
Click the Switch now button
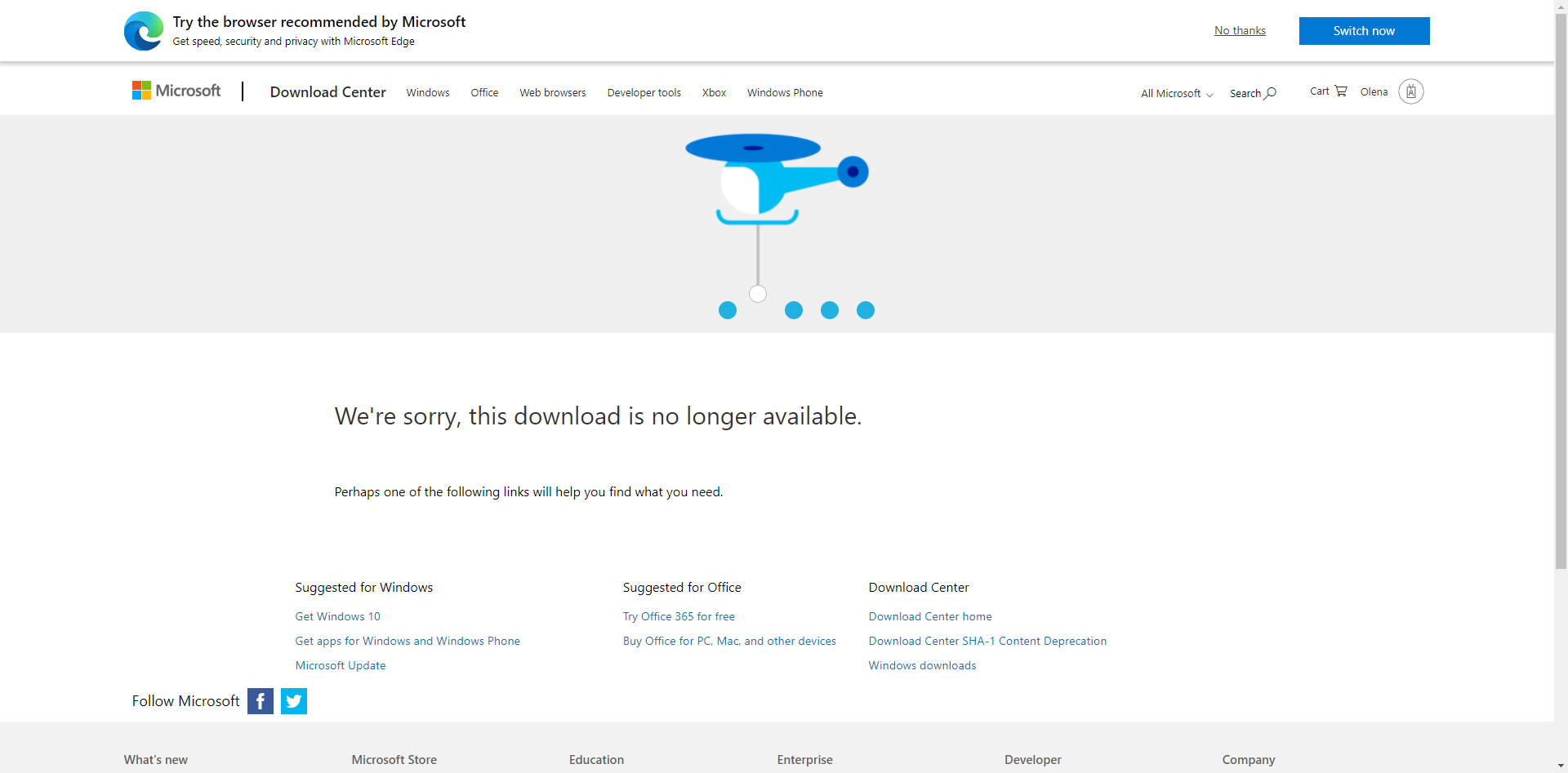point(1365,31)
